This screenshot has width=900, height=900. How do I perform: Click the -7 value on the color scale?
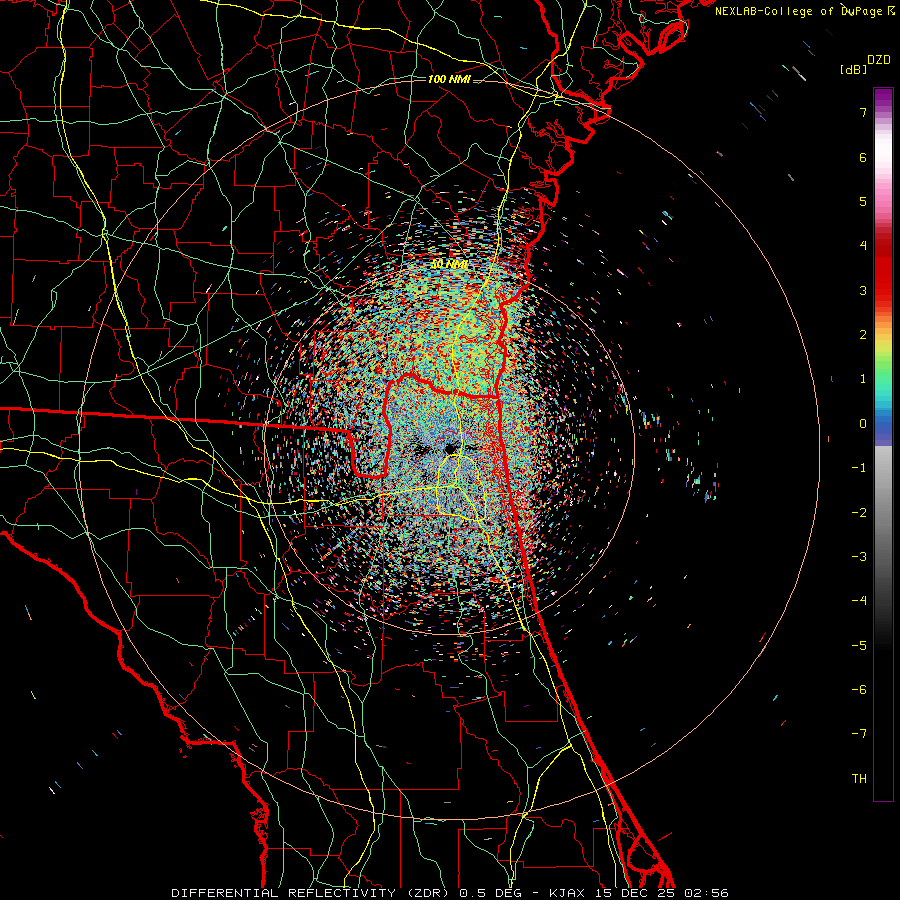pyautogui.click(x=859, y=734)
